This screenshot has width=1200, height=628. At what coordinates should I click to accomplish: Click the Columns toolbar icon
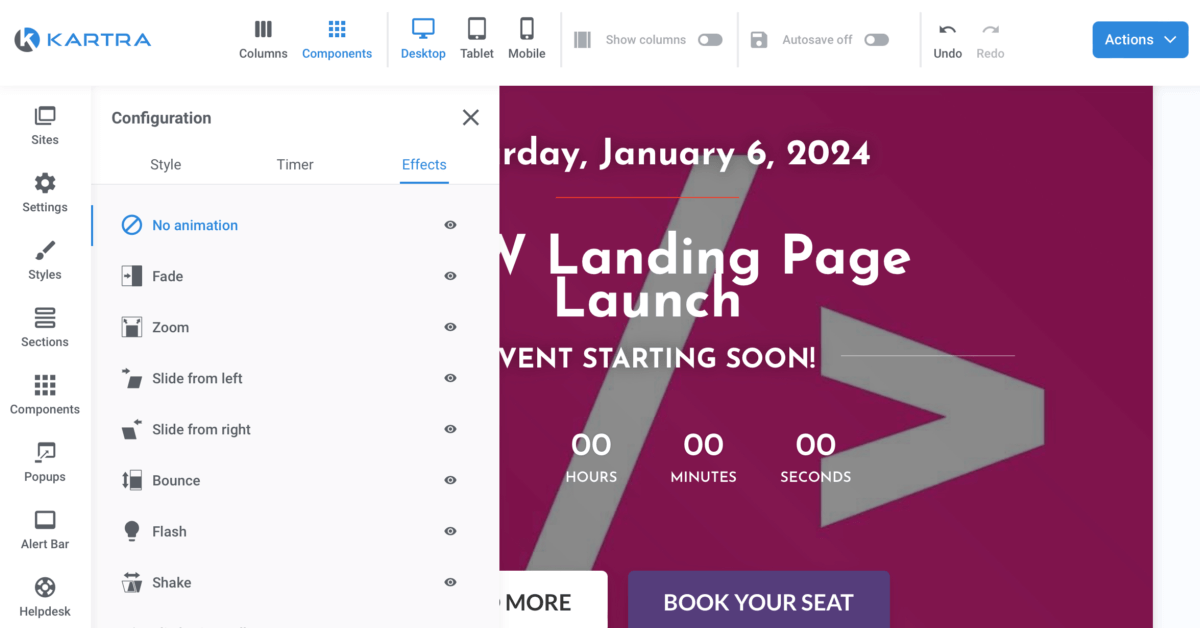(x=263, y=39)
